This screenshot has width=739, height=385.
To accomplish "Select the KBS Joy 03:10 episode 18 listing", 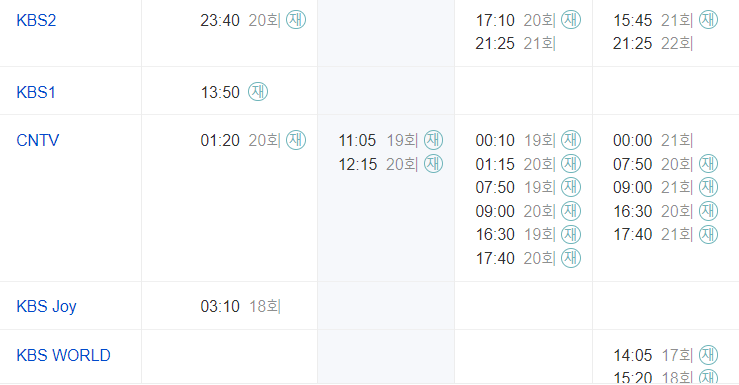I will pos(240,306).
